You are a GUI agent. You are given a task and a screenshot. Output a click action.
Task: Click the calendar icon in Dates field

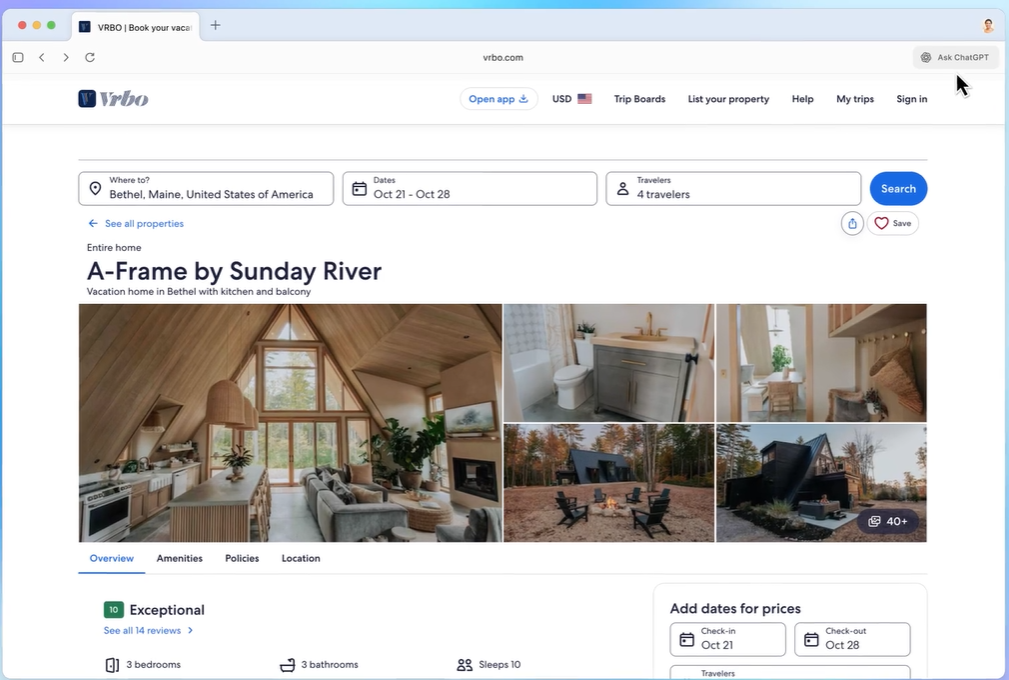click(x=359, y=188)
